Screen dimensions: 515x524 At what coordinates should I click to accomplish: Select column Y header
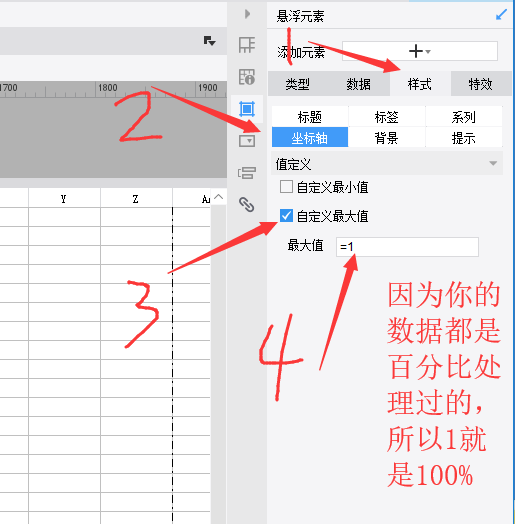coord(64,199)
